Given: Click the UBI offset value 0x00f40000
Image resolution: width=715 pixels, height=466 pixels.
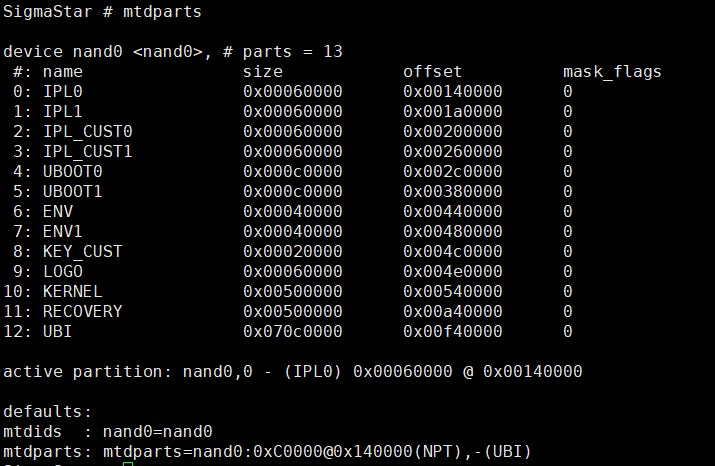Looking at the screenshot, I should [x=453, y=332].
